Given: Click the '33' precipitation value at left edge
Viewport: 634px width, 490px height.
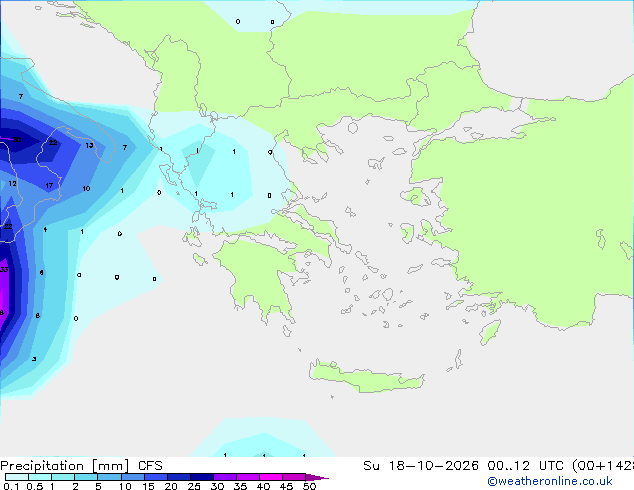Looking at the screenshot, I should (4, 270).
